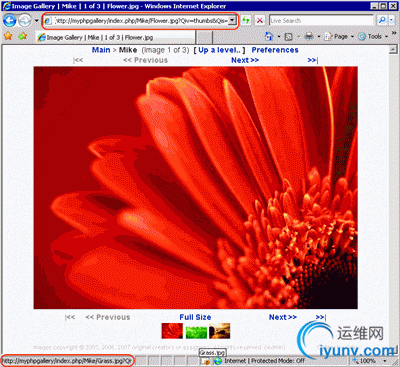Click the Live Search input box
The image size is (400, 367).
pyautogui.click(x=322, y=21)
